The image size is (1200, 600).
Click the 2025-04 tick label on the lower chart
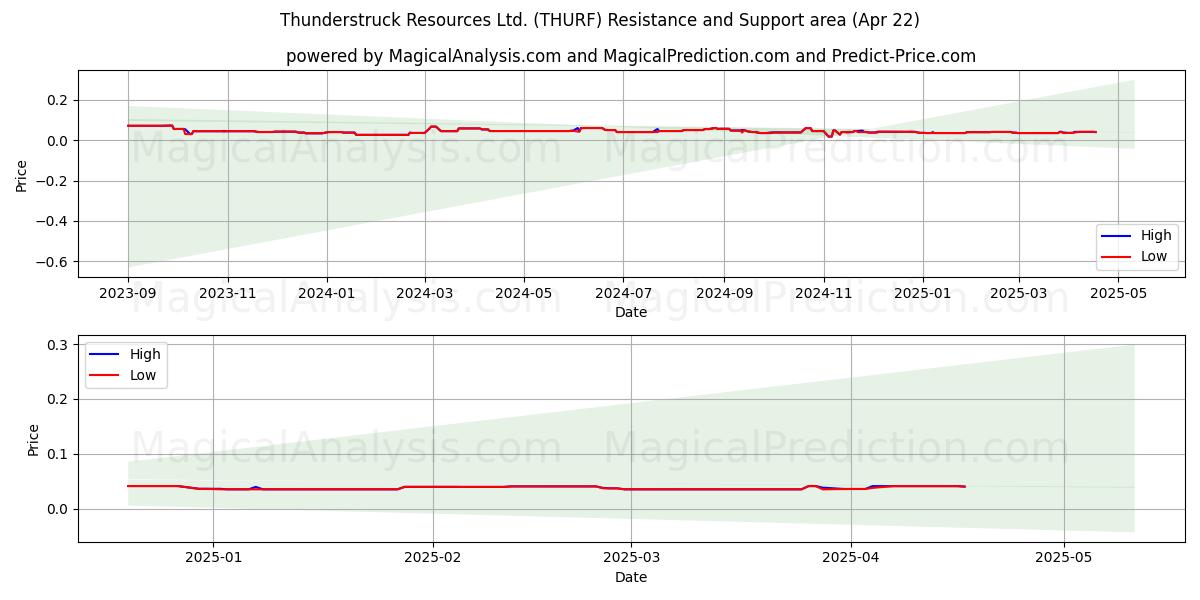(851, 559)
